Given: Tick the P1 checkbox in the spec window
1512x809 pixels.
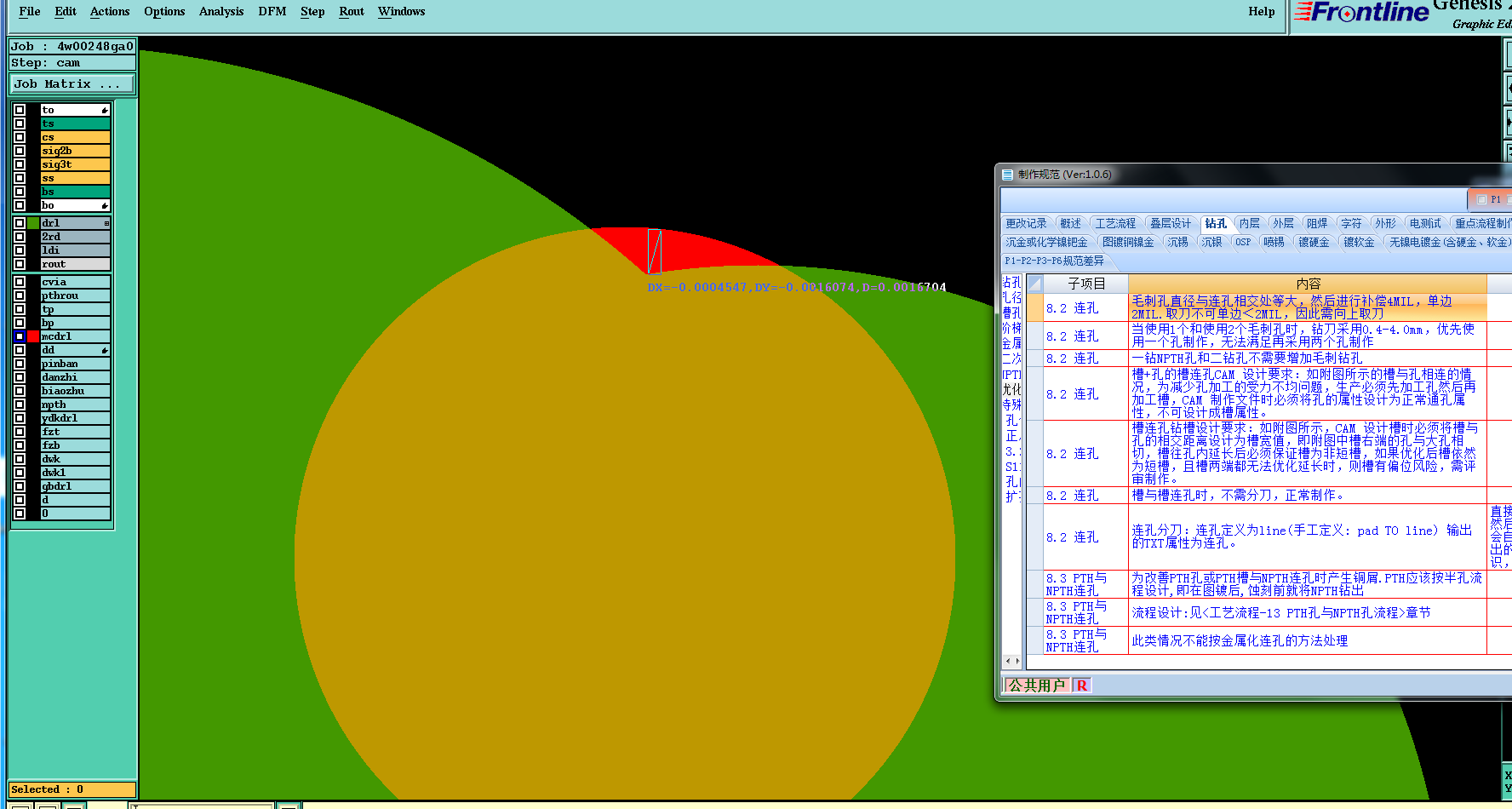Looking at the screenshot, I should 1482,199.
